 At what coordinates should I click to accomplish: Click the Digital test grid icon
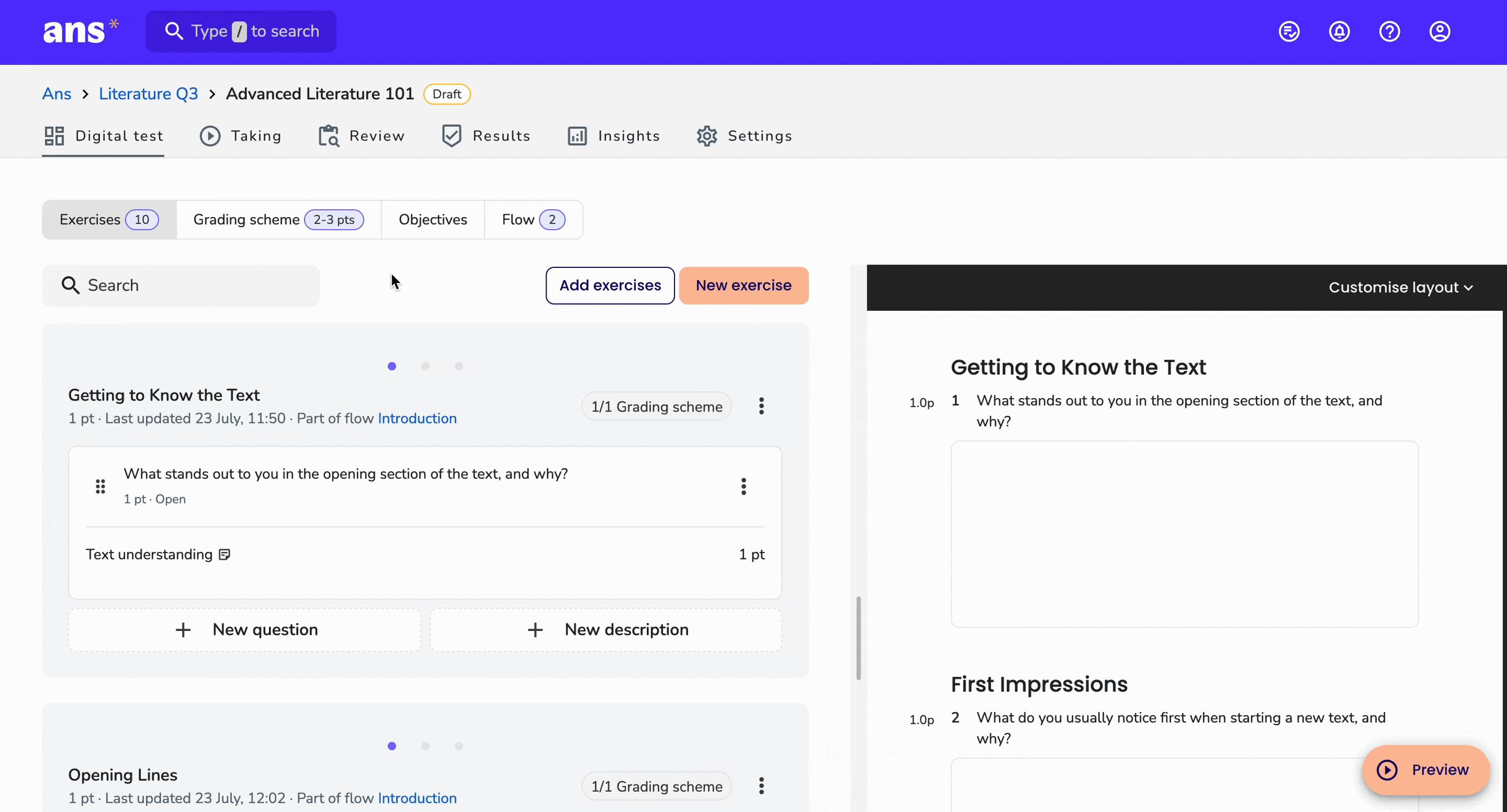coord(54,136)
